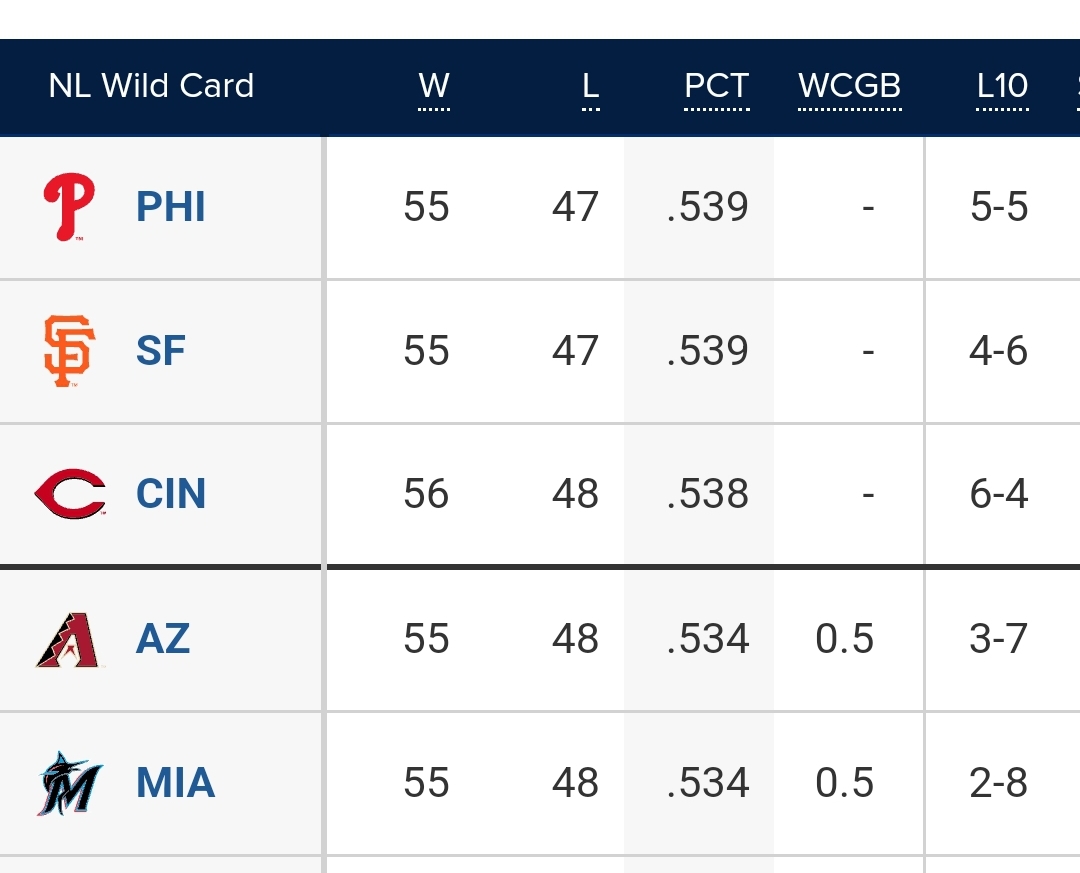Open the SF team link
1080x873 pixels.
click(161, 351)
